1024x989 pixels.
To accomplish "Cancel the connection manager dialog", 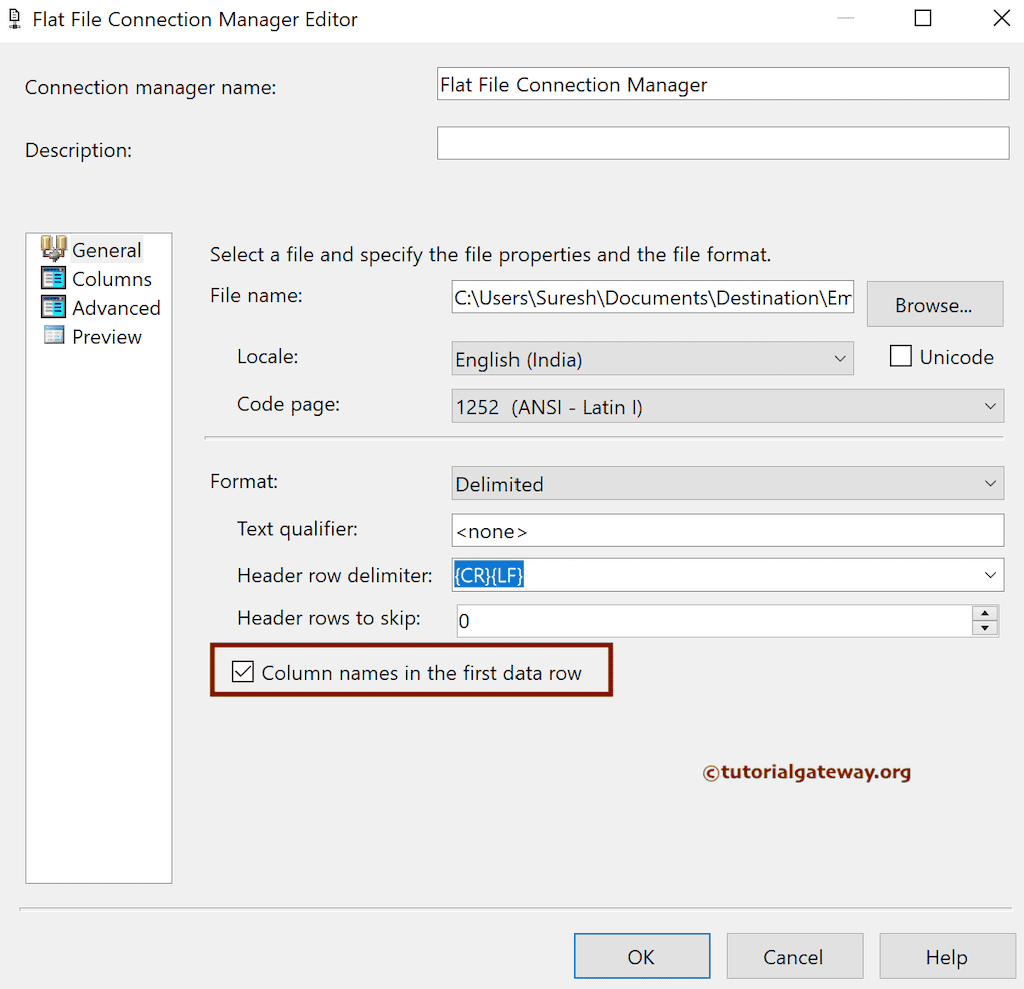I will [x=794, y=956].
